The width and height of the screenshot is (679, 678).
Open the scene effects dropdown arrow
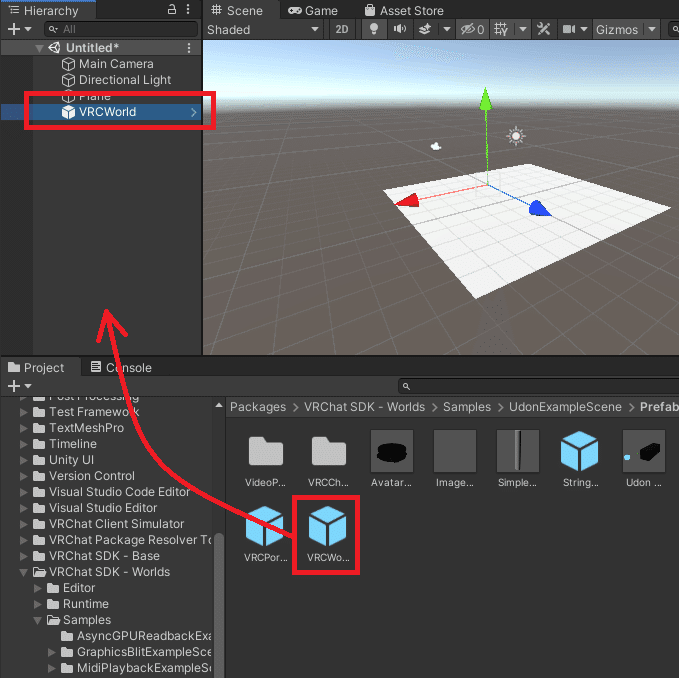point(447,29)
